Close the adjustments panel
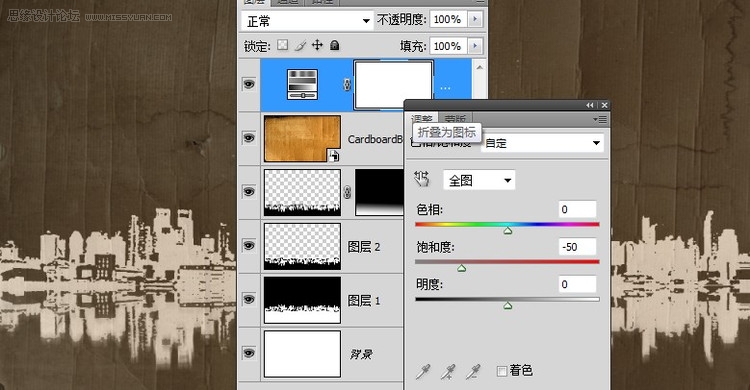This screenshot has height=390, width=750. [x=605, y=105]
